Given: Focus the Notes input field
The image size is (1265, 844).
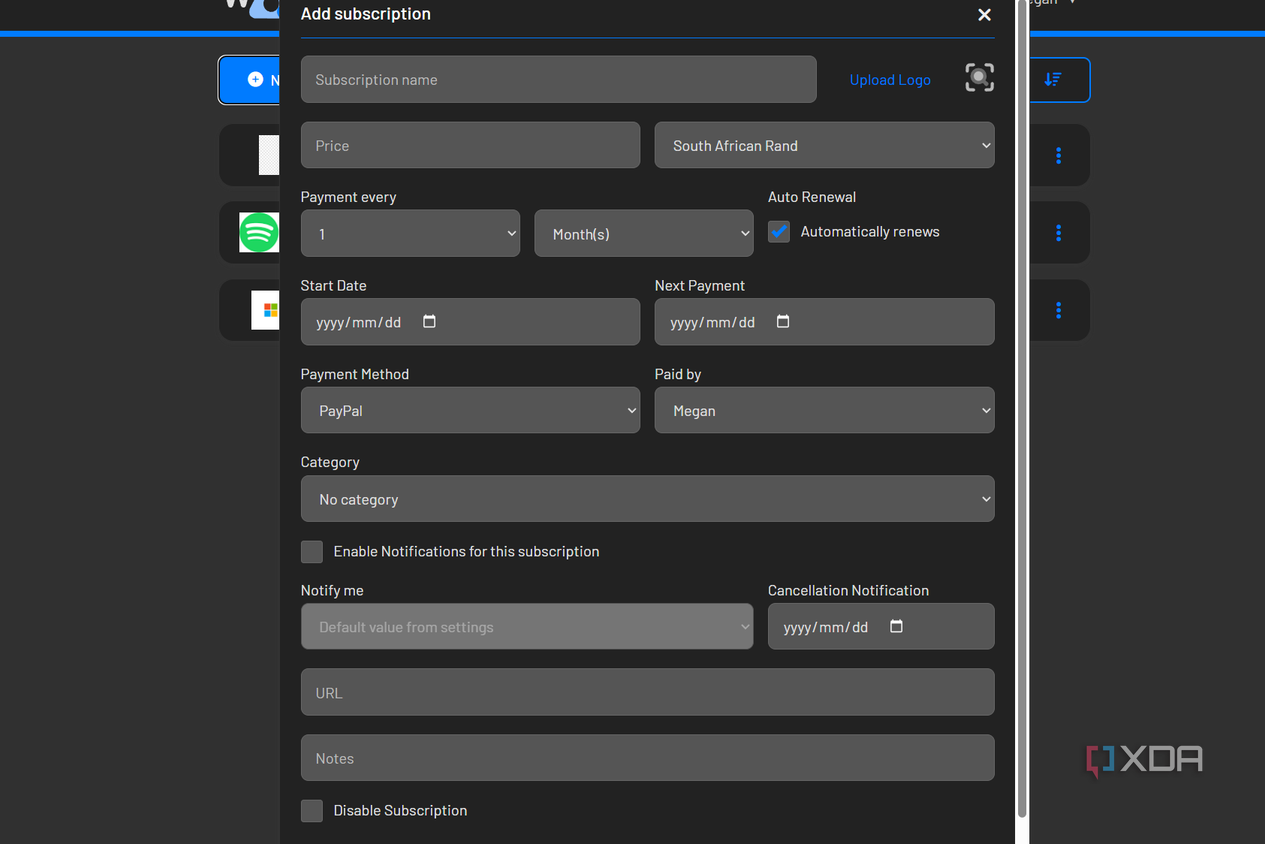Looking at the screenshot, I should pos(647,758).
